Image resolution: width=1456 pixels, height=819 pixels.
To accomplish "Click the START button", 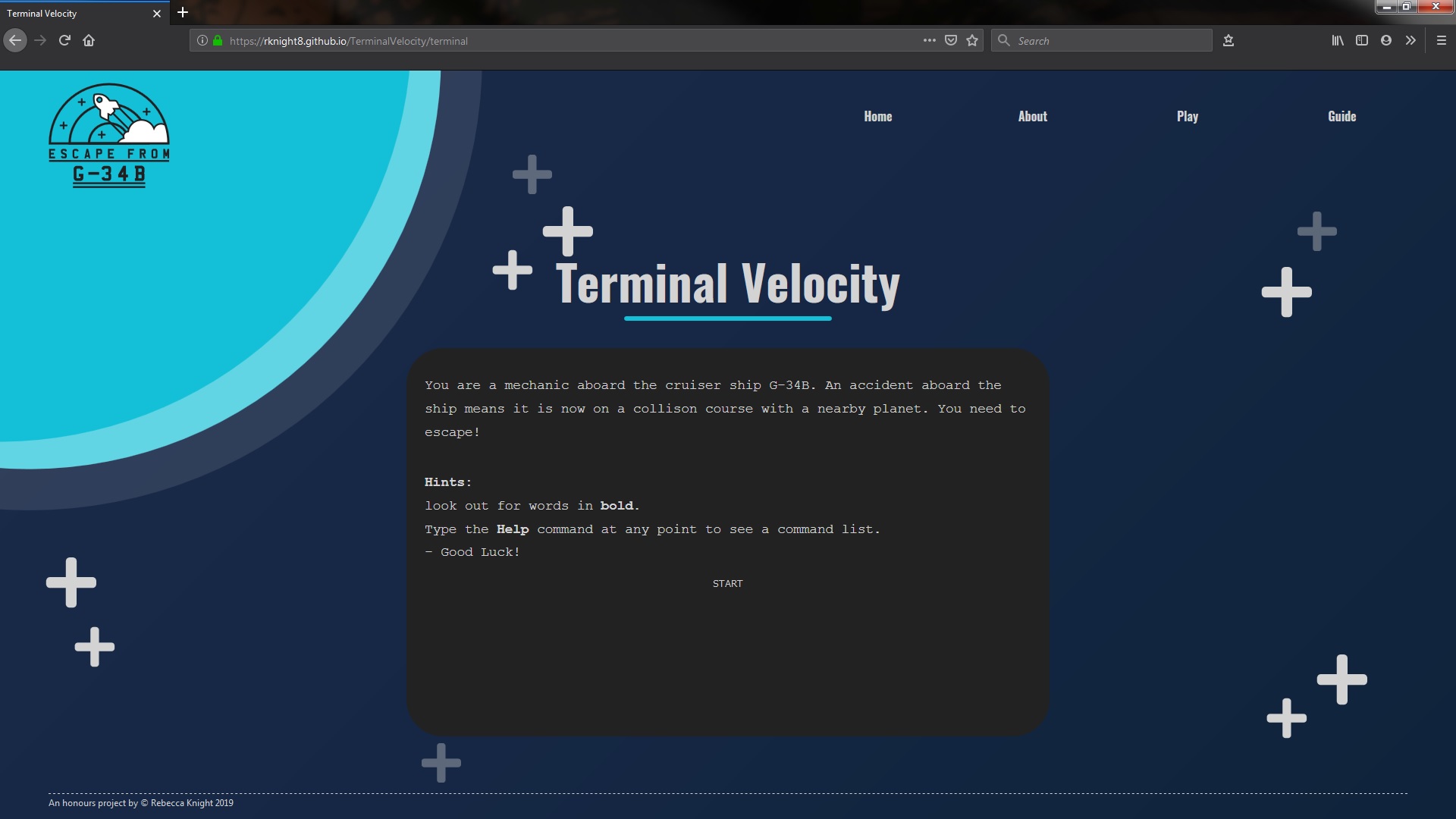I will pos(726,583).
